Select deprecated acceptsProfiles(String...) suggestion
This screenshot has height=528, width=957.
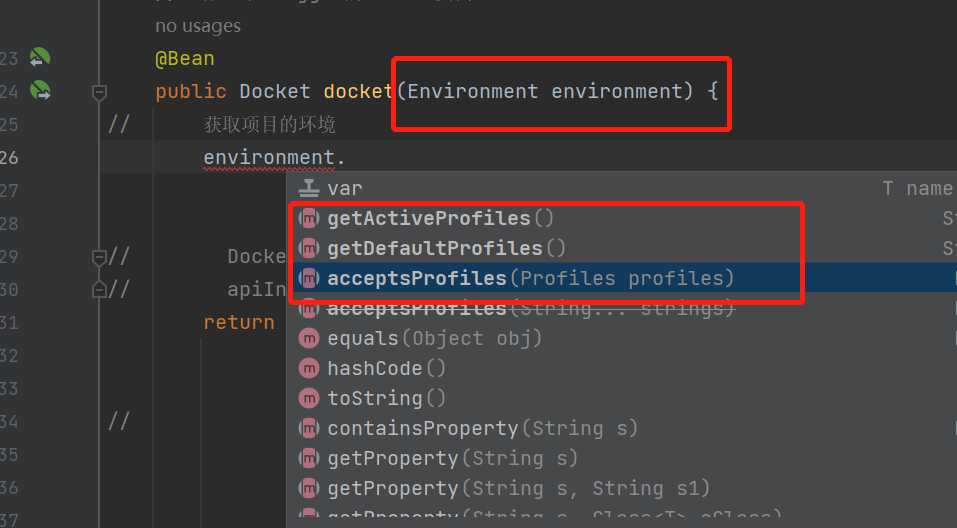621,308
